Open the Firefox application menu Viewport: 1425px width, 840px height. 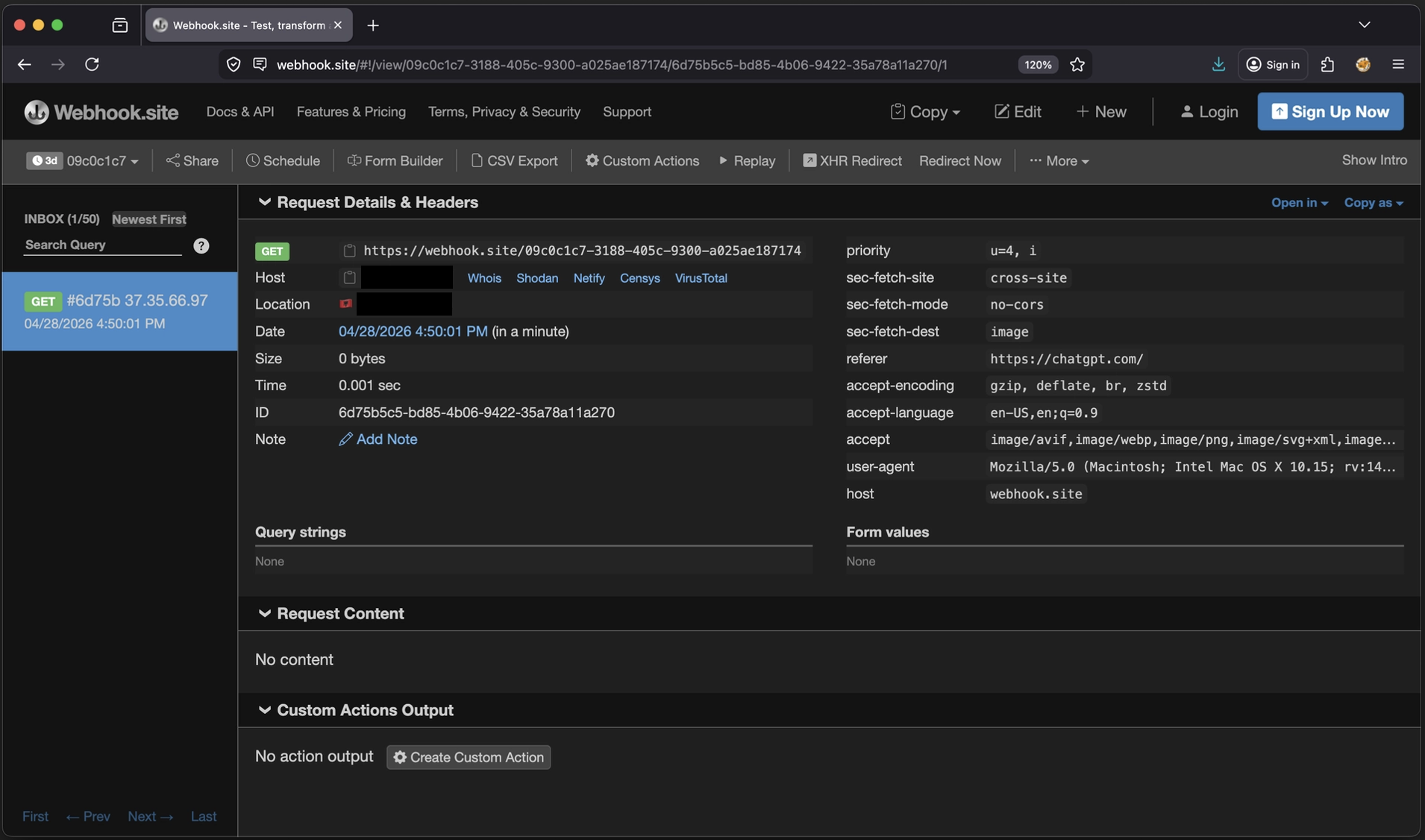[1398, 64]
